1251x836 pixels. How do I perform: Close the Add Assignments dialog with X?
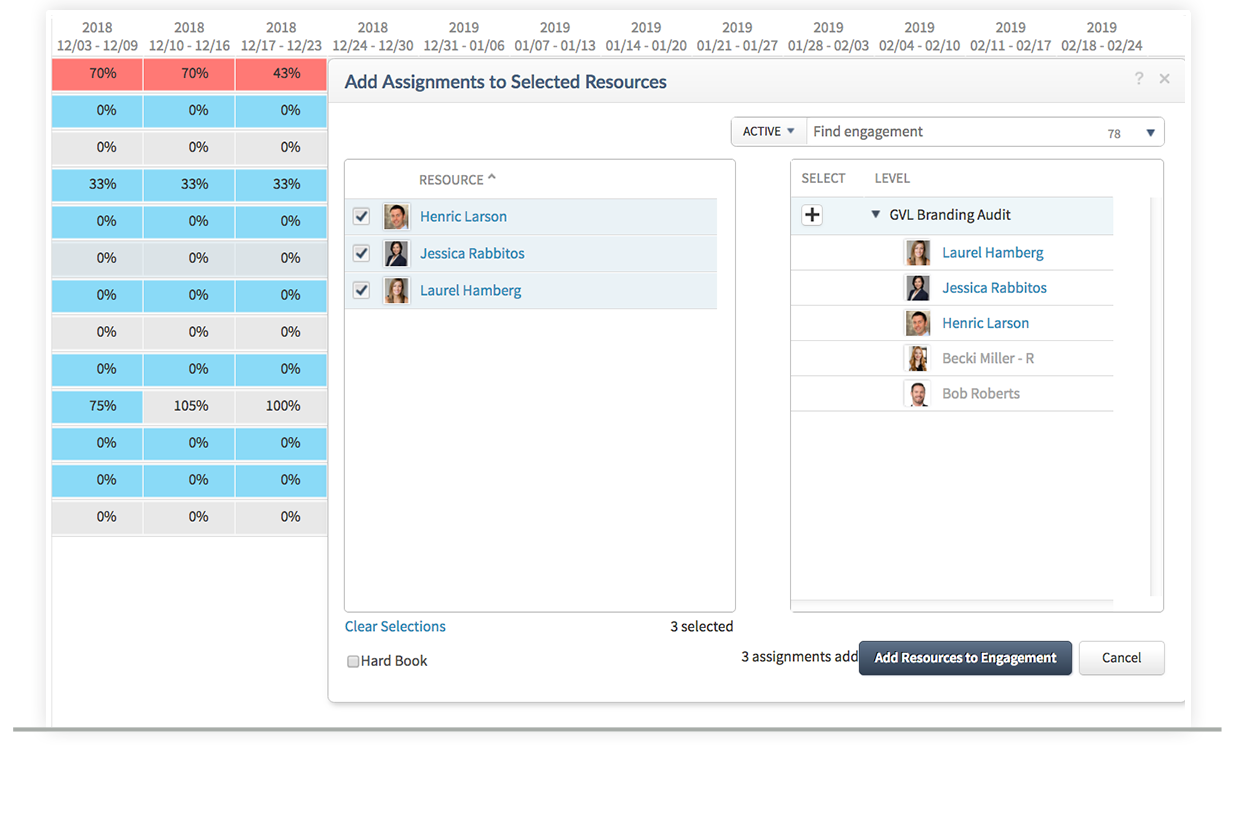pos(1164,79)
